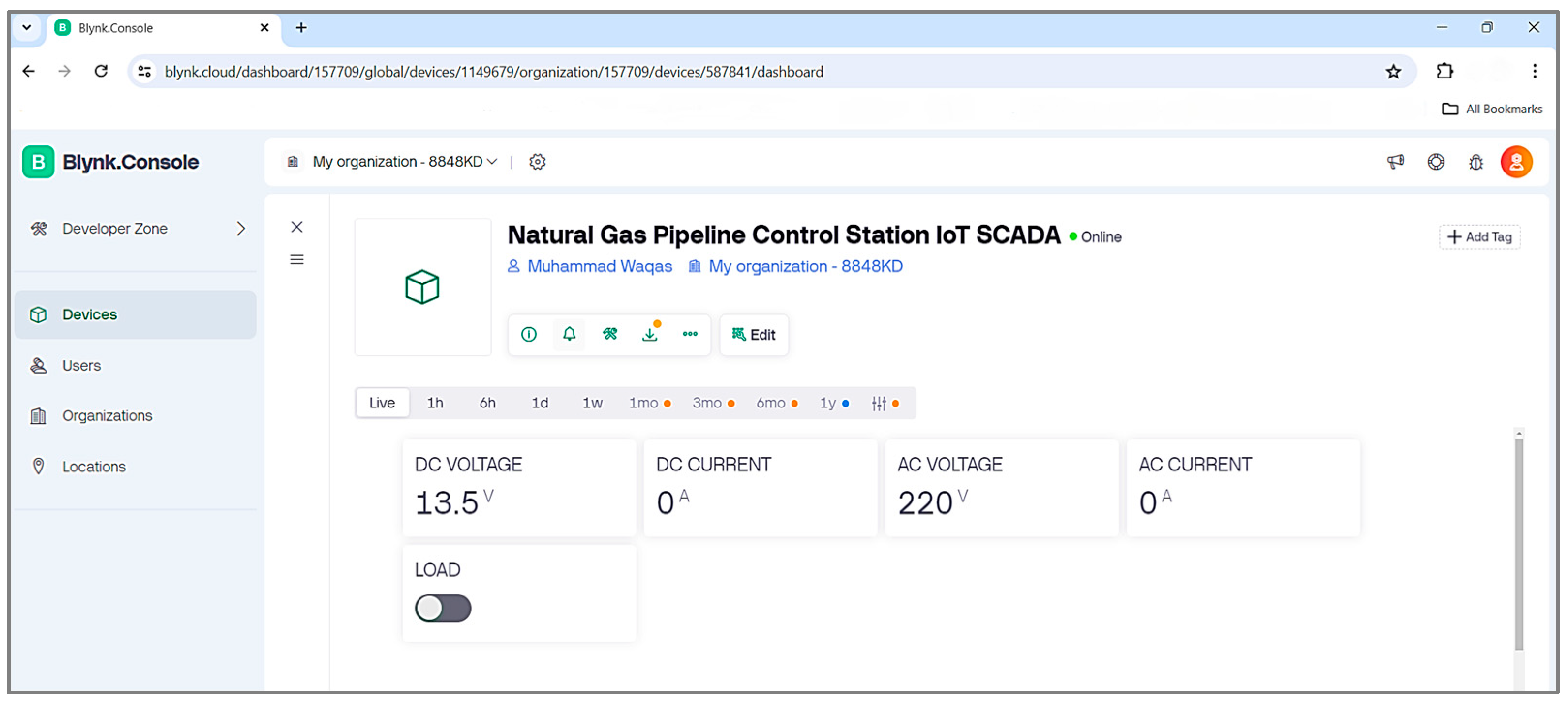Open the Muhammad Waqas owner link
Viewport: 1568px width, 705px height.
click(599, 266)
